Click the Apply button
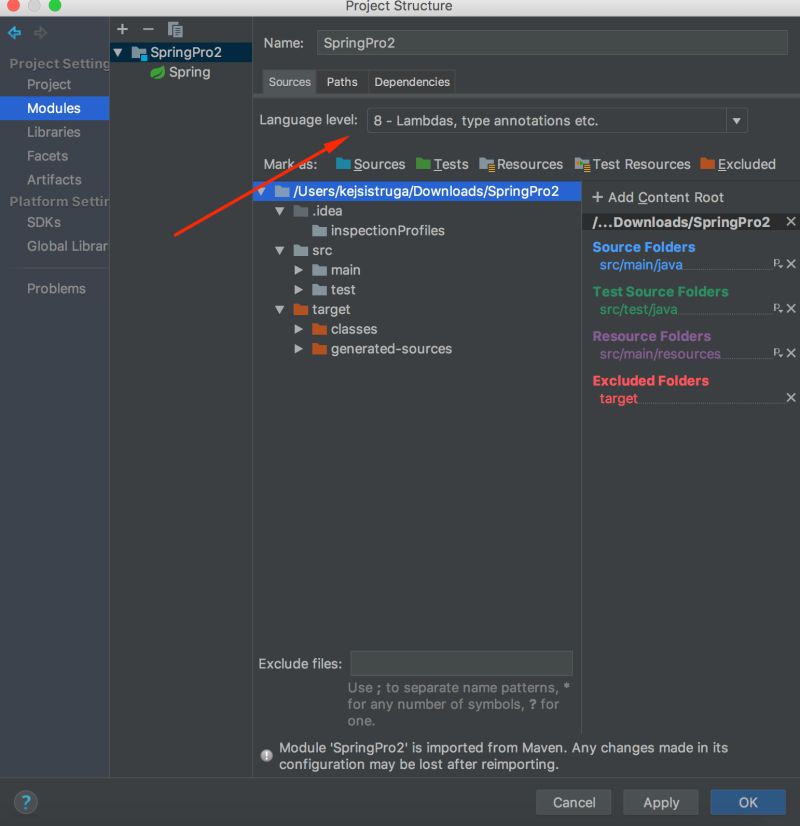 (661, 802)
